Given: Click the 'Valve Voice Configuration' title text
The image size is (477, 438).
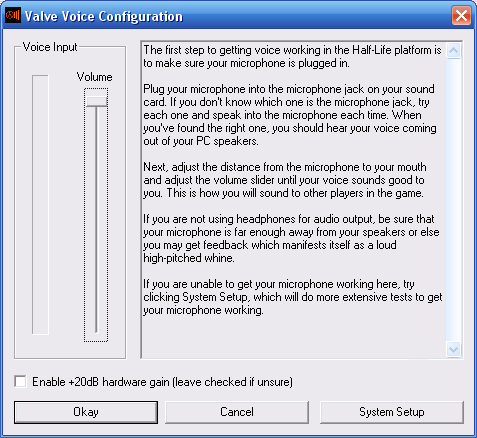Looking at the screenshot, I should [x=104, y=16].
